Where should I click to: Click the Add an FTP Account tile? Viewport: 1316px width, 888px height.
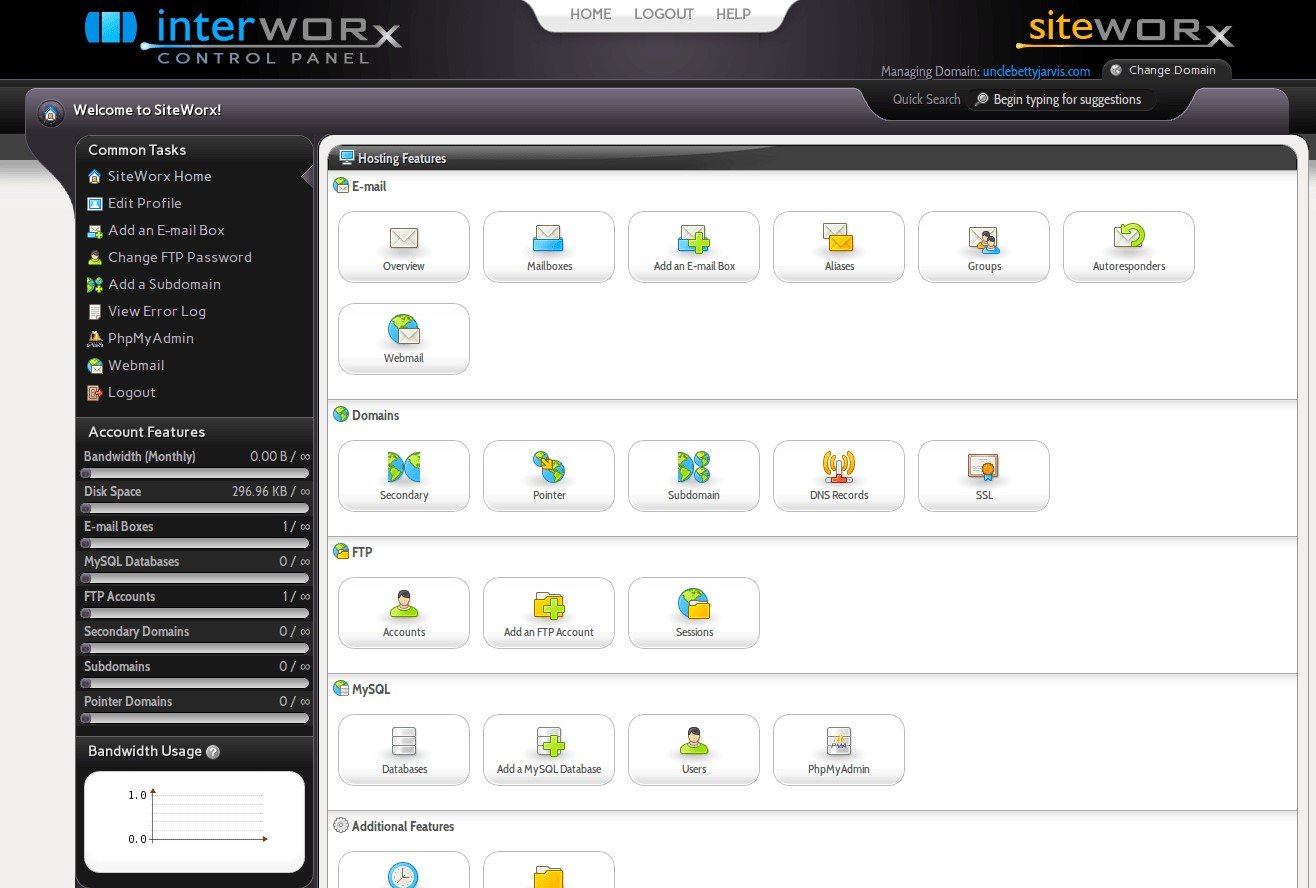tap(549, 613)
